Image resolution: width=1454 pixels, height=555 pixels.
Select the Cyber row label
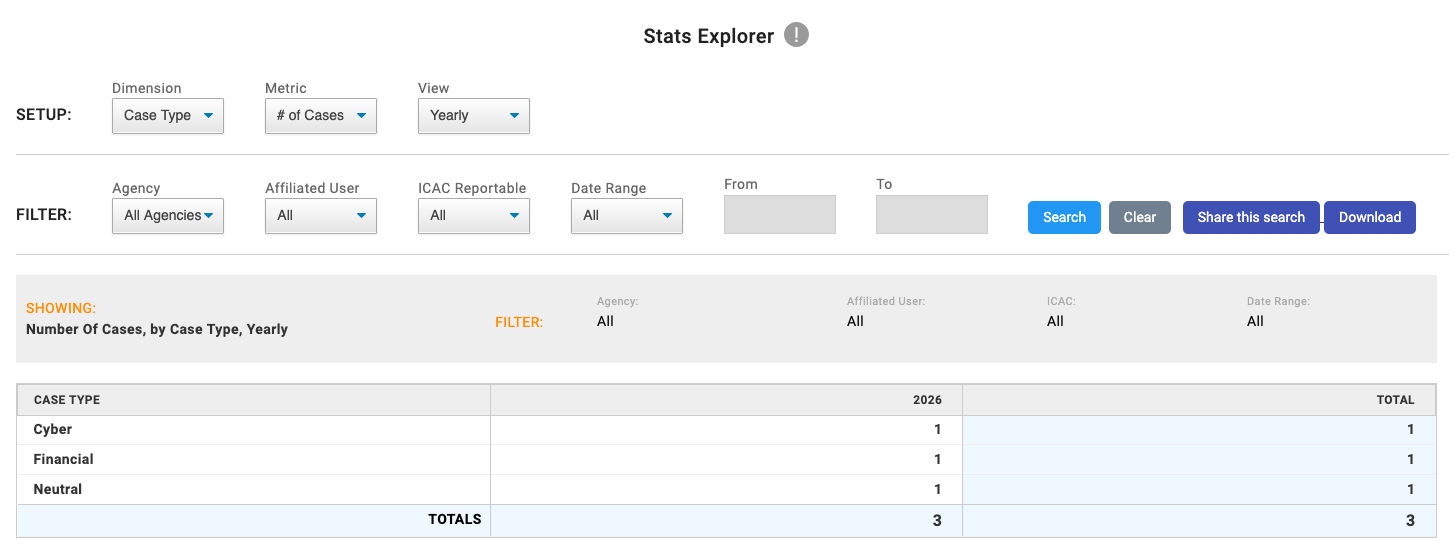[53, 430]
